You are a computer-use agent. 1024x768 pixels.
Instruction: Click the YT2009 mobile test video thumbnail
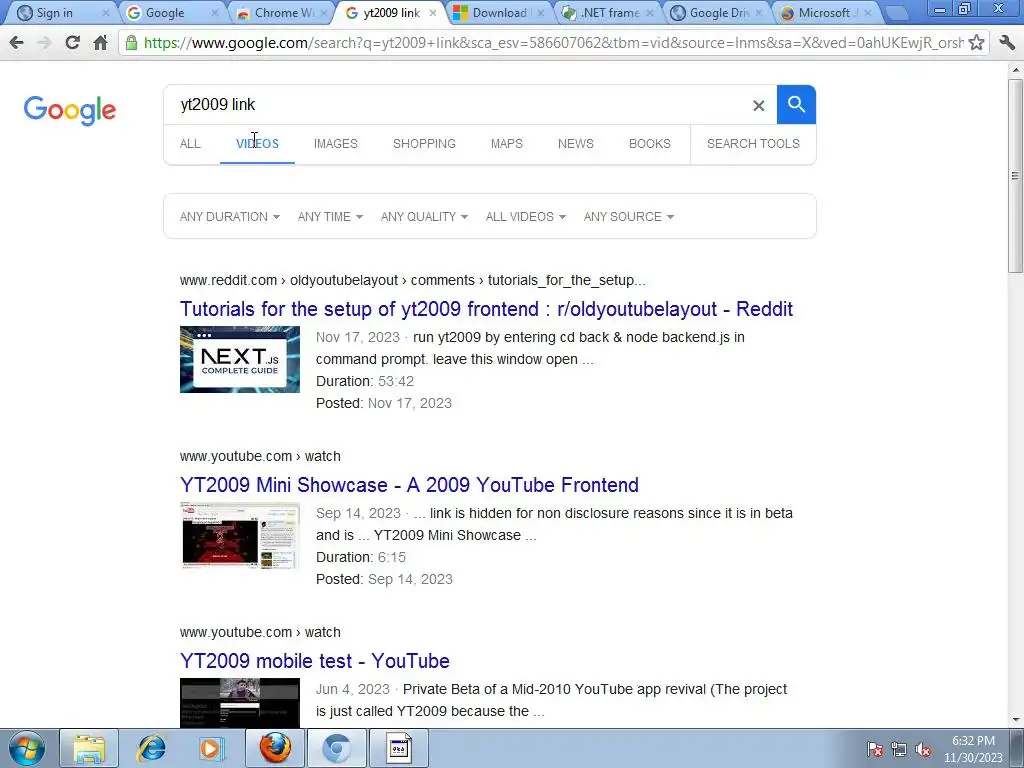240,703
